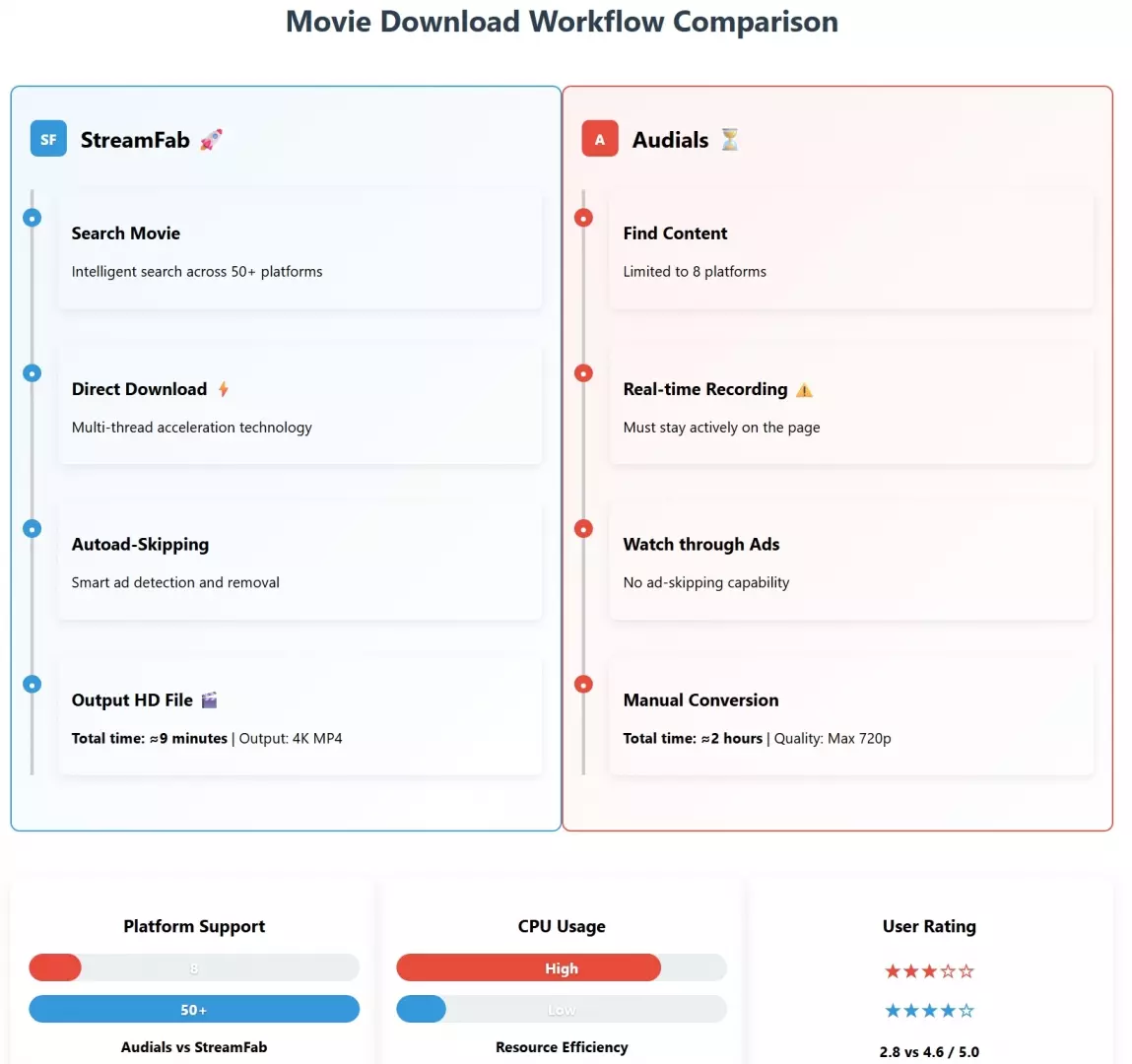Click the 'Resource Efficiency' caption
Screen dimensions: 1132x1064
pos(562,1047)
